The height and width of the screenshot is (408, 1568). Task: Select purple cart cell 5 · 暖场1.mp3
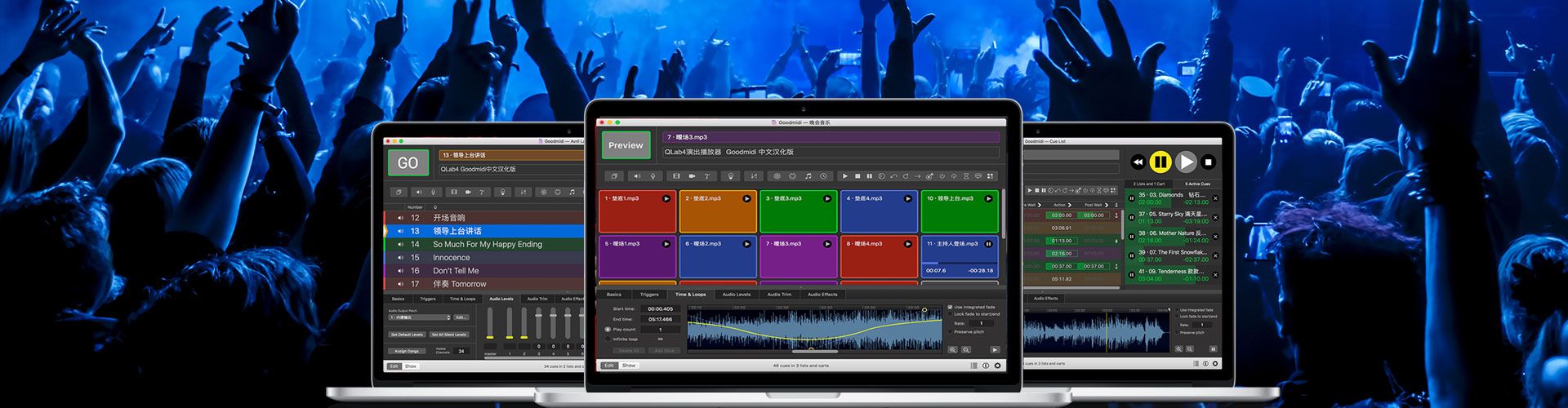tap(638, 258)
